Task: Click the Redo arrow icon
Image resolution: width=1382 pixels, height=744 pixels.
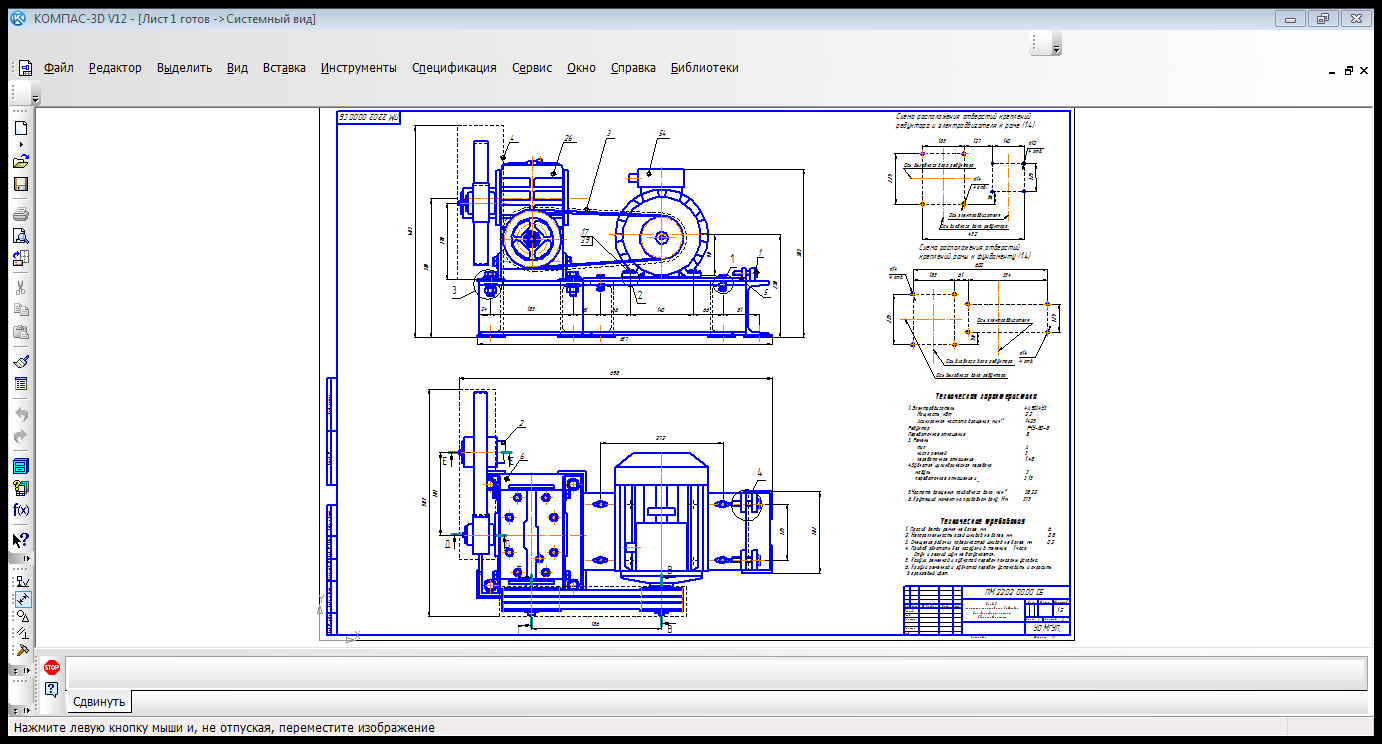Action: 21,436
